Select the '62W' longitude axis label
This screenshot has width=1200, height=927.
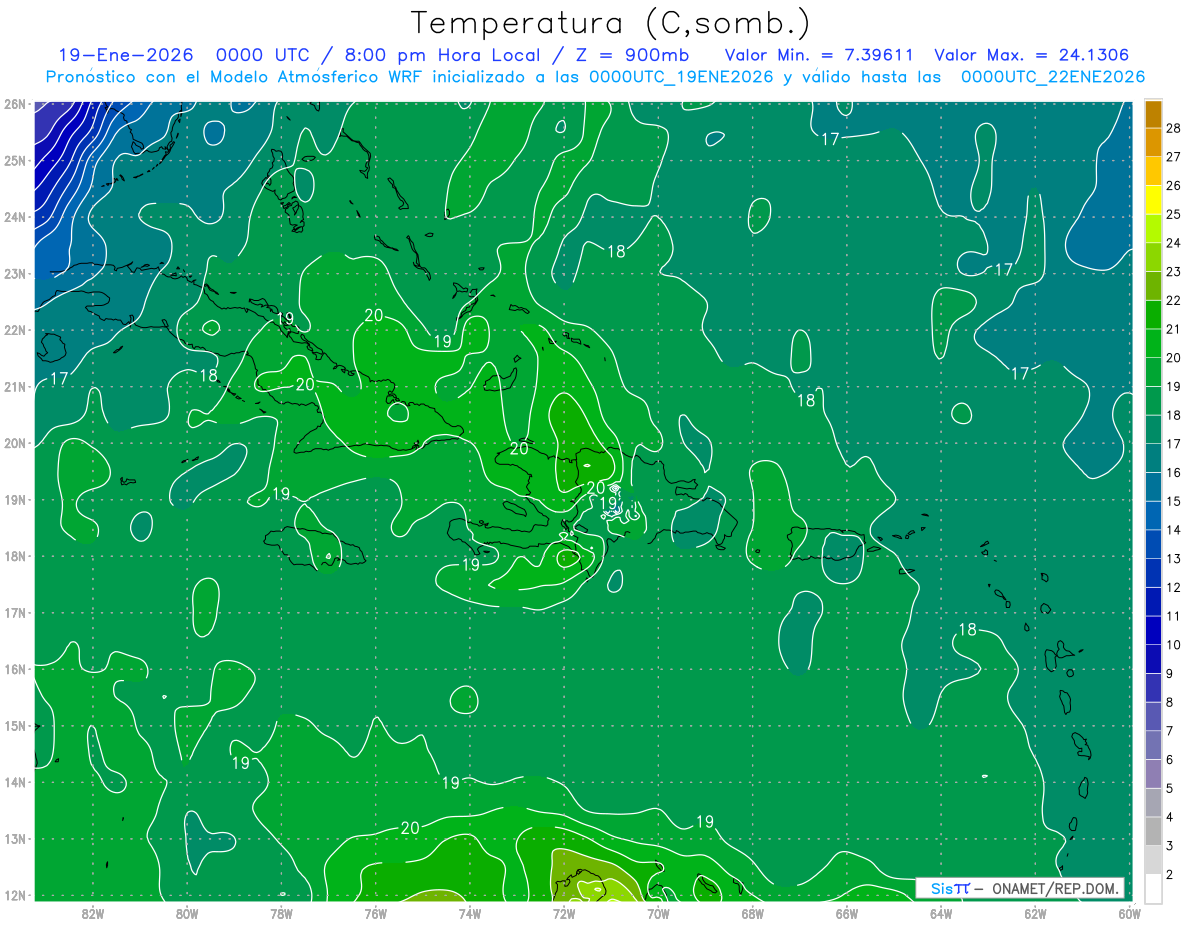1035,913
